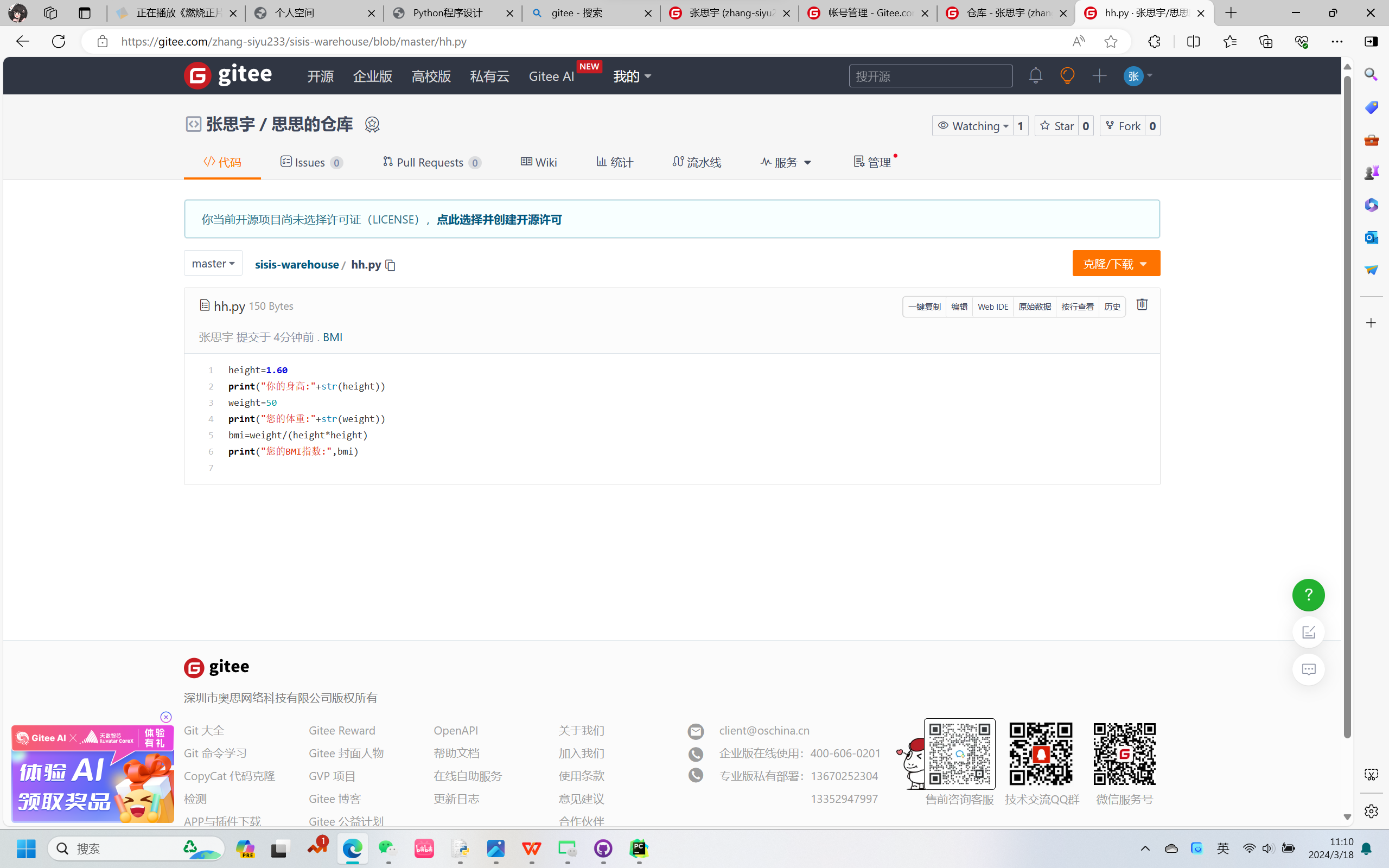Click the plus create icon in header
The image size is (1389, 868).
click(x=1099, y=76)
